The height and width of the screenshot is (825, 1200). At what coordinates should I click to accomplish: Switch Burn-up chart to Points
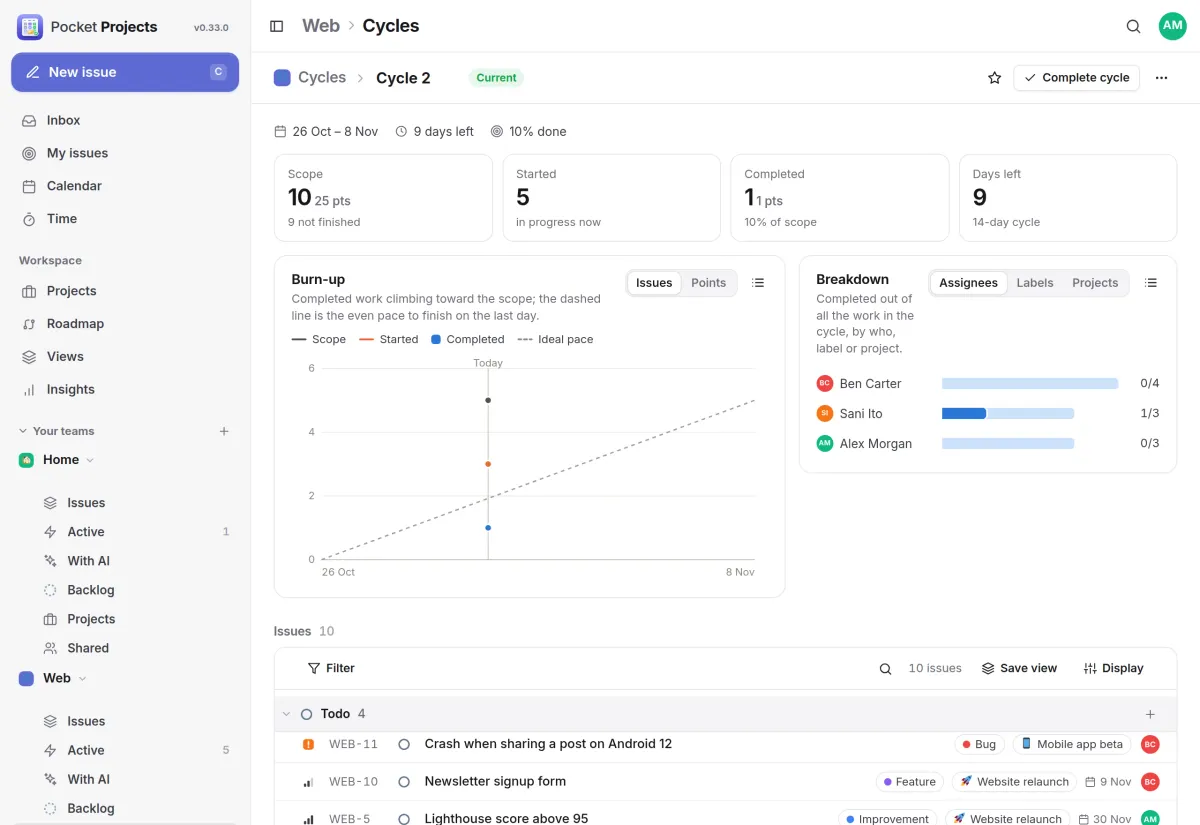click(708, 283)
